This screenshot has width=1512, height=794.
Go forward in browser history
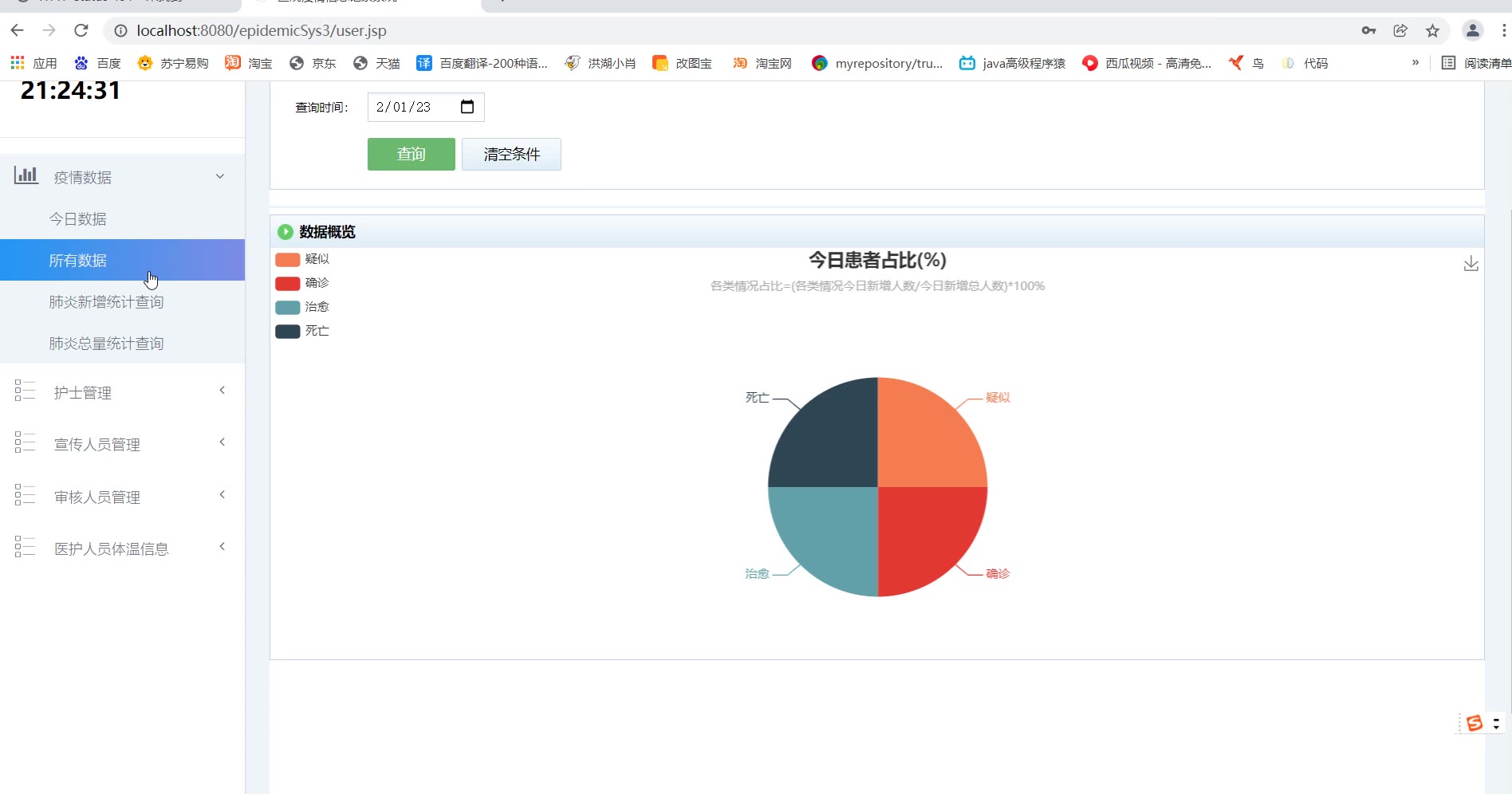[49, 30]
